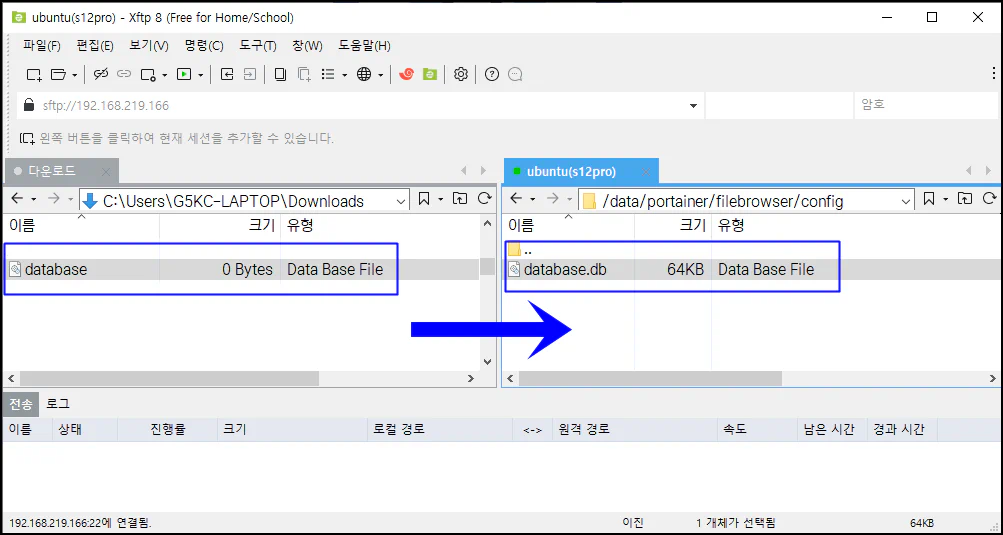Refresh the local Downloads pane
Viewport: 1003px width, 535px height.
click(485, 199)
